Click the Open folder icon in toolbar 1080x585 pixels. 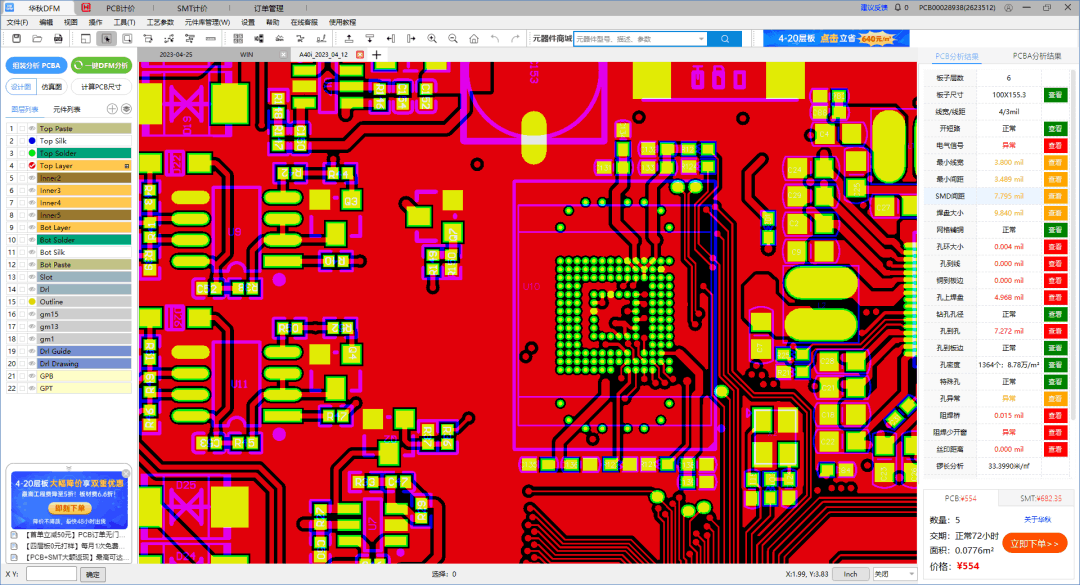point(37,39)
